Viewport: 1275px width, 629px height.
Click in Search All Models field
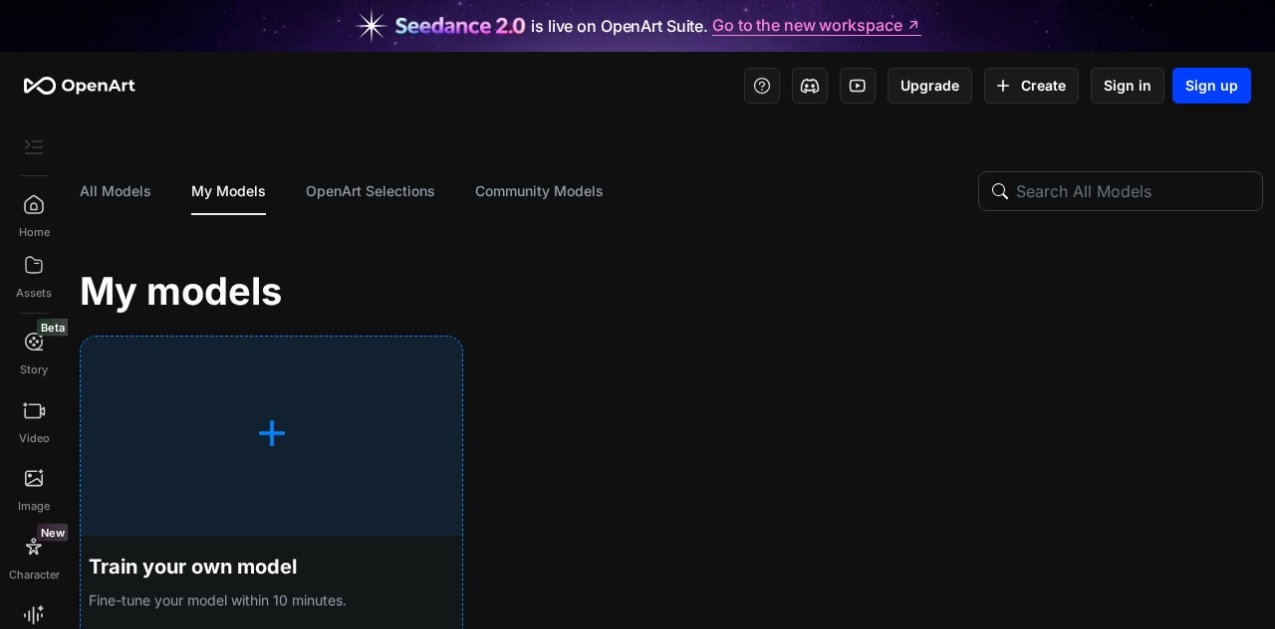1120,191
